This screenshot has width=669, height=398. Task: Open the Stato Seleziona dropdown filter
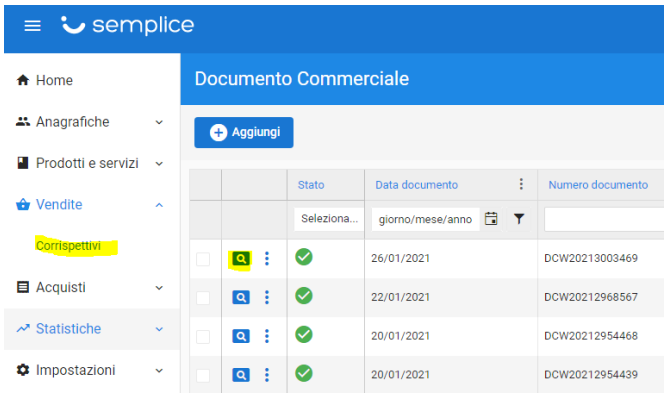(x=329, y=219)
